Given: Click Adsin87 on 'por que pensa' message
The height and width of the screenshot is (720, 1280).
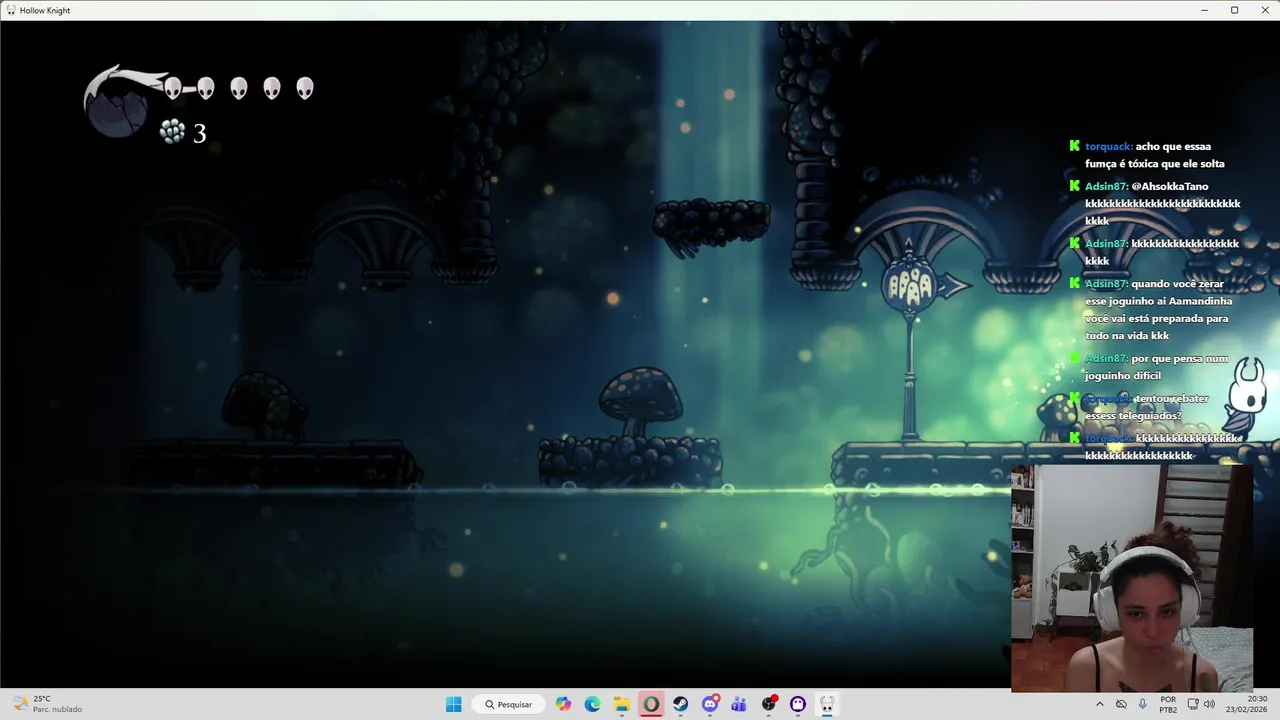Looking at the screenshot, I should tap(1106, 358).
